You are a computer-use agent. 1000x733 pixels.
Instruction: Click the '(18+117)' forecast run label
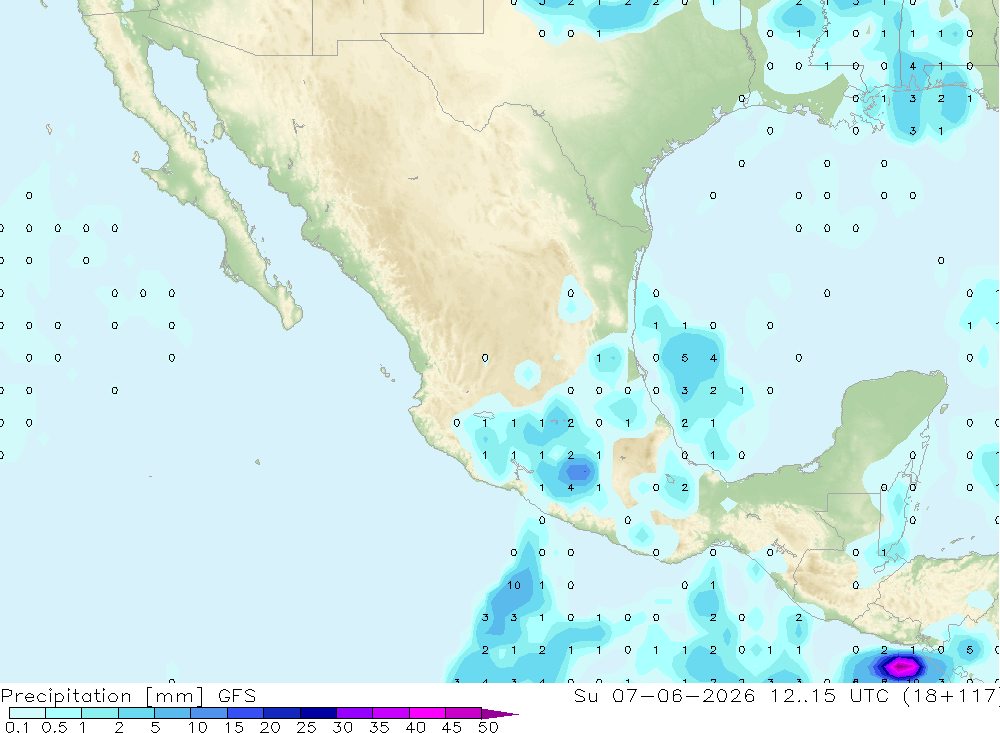tap(951, 696)
